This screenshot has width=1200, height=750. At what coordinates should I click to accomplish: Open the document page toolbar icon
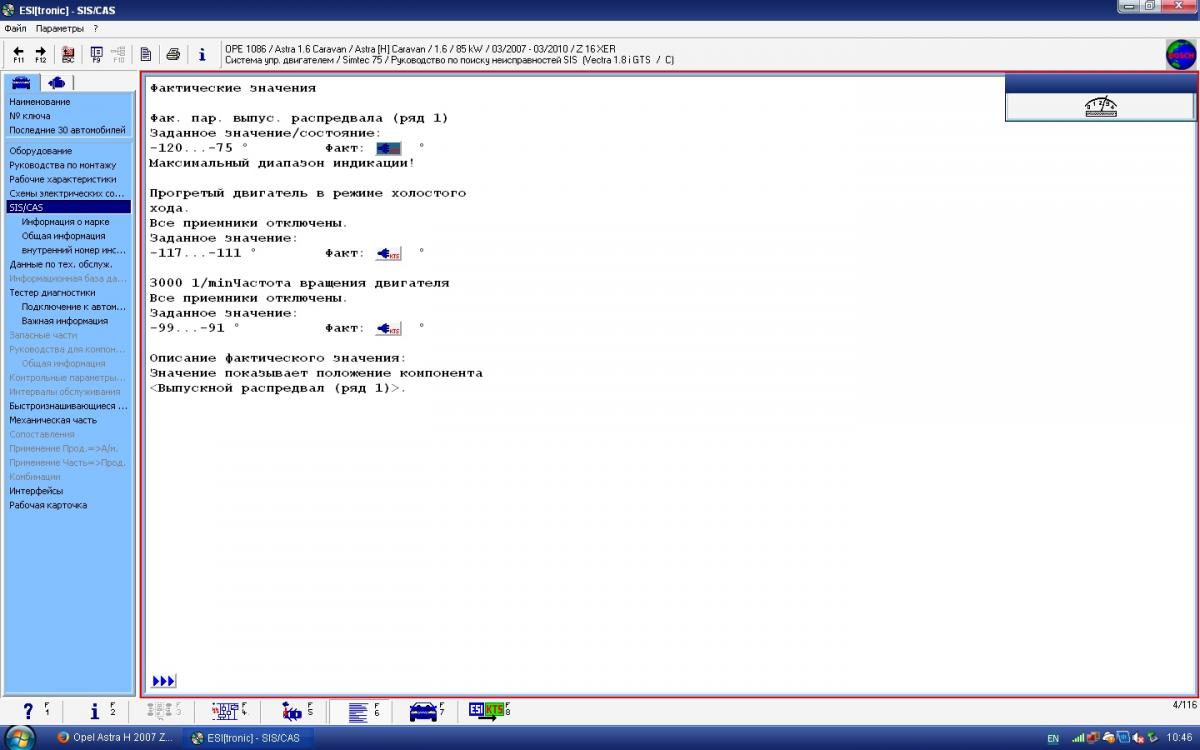[146, 54]
